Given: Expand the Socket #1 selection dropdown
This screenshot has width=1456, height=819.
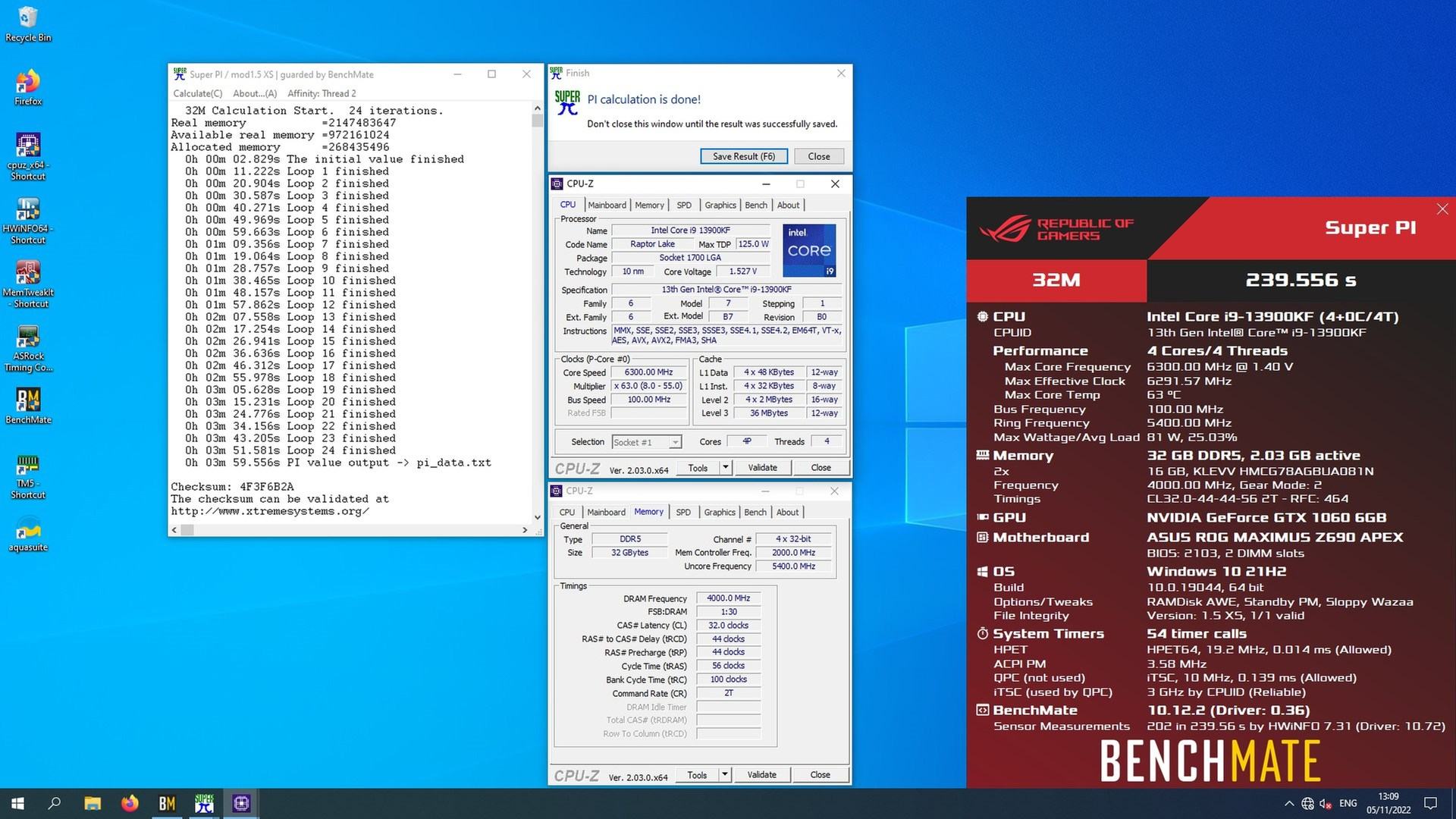Looking at the screenshot, I should click(x=675, y=442).
